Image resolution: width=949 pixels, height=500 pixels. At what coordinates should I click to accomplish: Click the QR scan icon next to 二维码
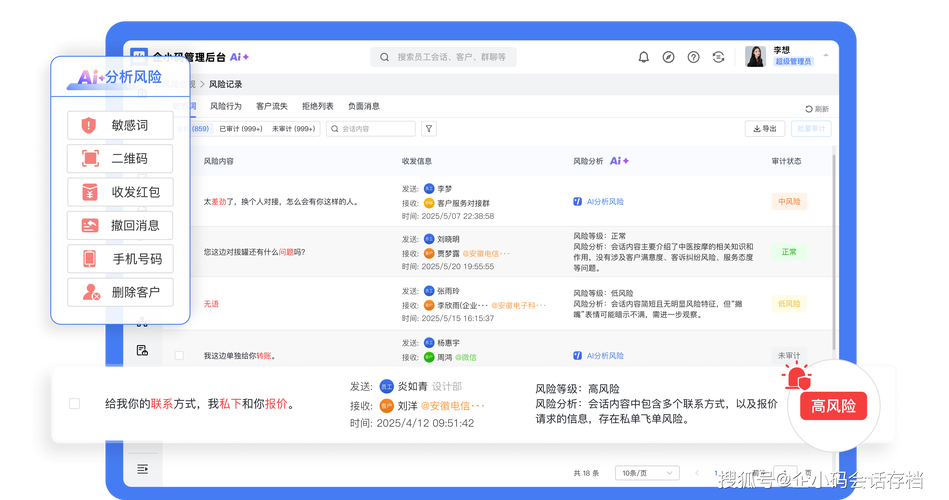coord(90,159)
